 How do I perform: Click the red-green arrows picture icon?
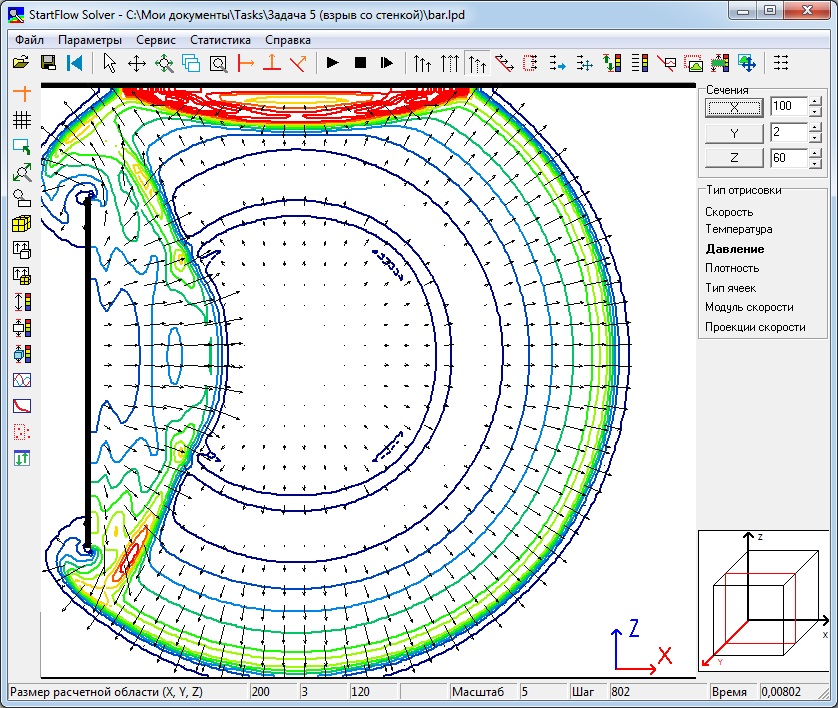[720, 64]
